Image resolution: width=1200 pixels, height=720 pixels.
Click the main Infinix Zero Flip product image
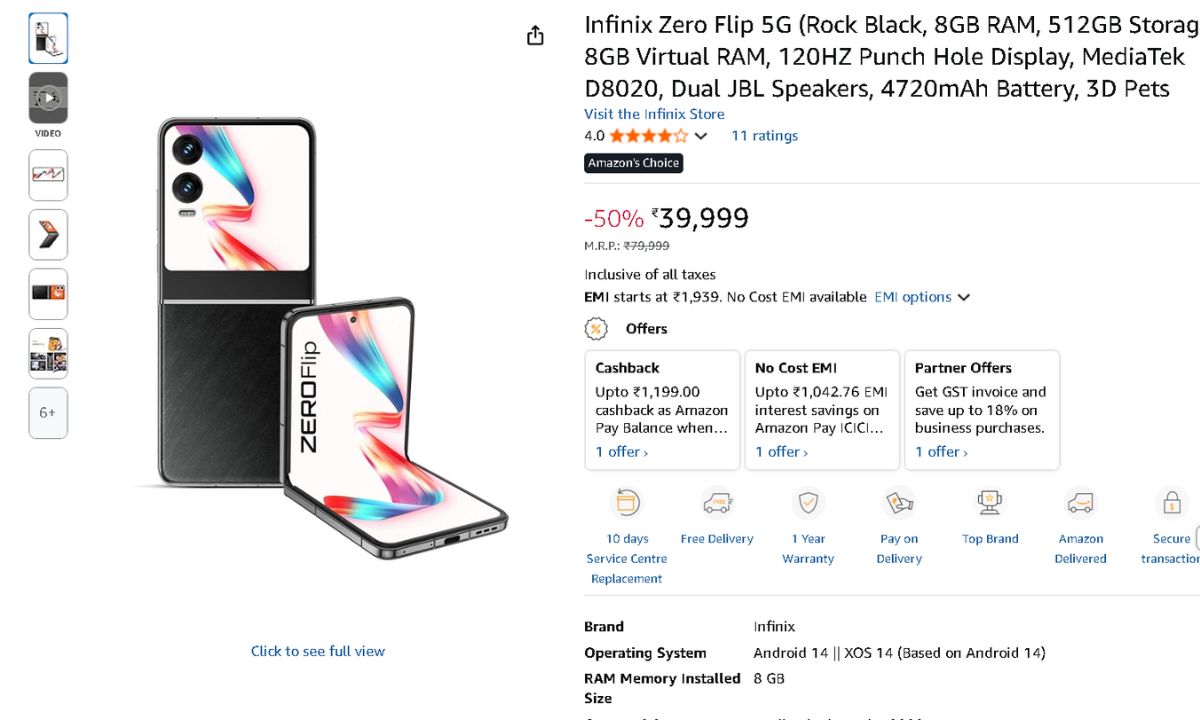click(x=320, y=340)
